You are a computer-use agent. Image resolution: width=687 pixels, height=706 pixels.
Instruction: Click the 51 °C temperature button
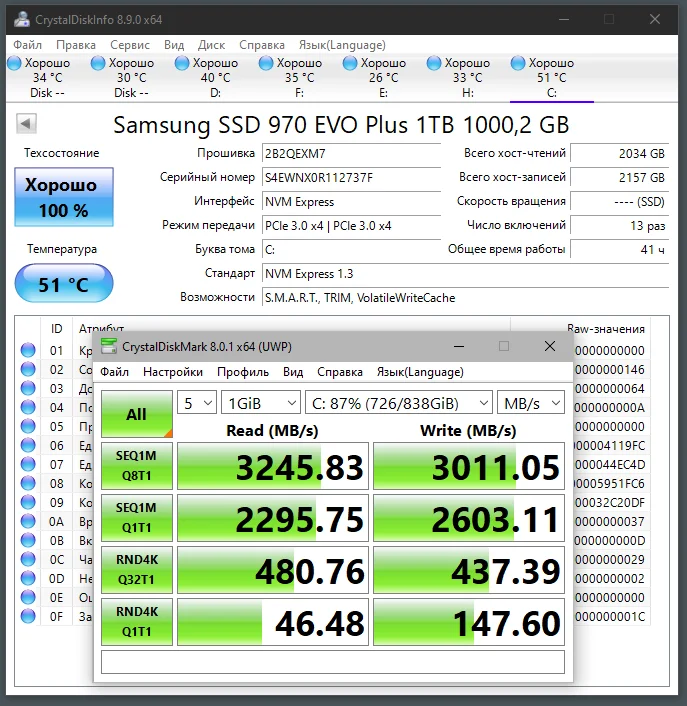click(63, 284)
